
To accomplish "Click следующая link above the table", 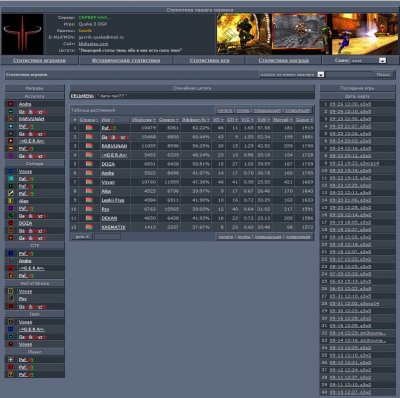I will click(x=298, y=110).
